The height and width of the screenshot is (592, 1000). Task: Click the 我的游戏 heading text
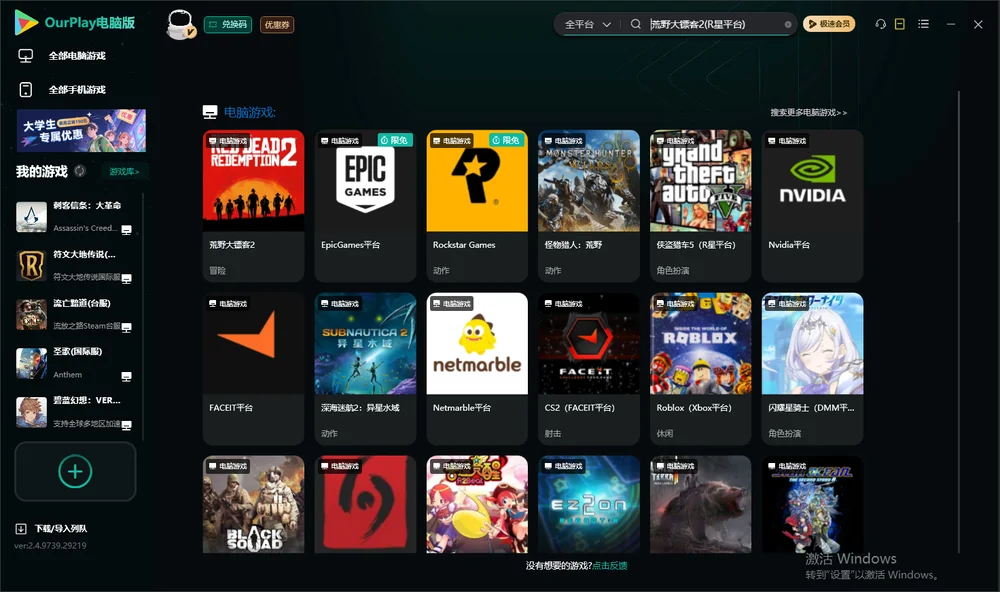pos(41,172)
